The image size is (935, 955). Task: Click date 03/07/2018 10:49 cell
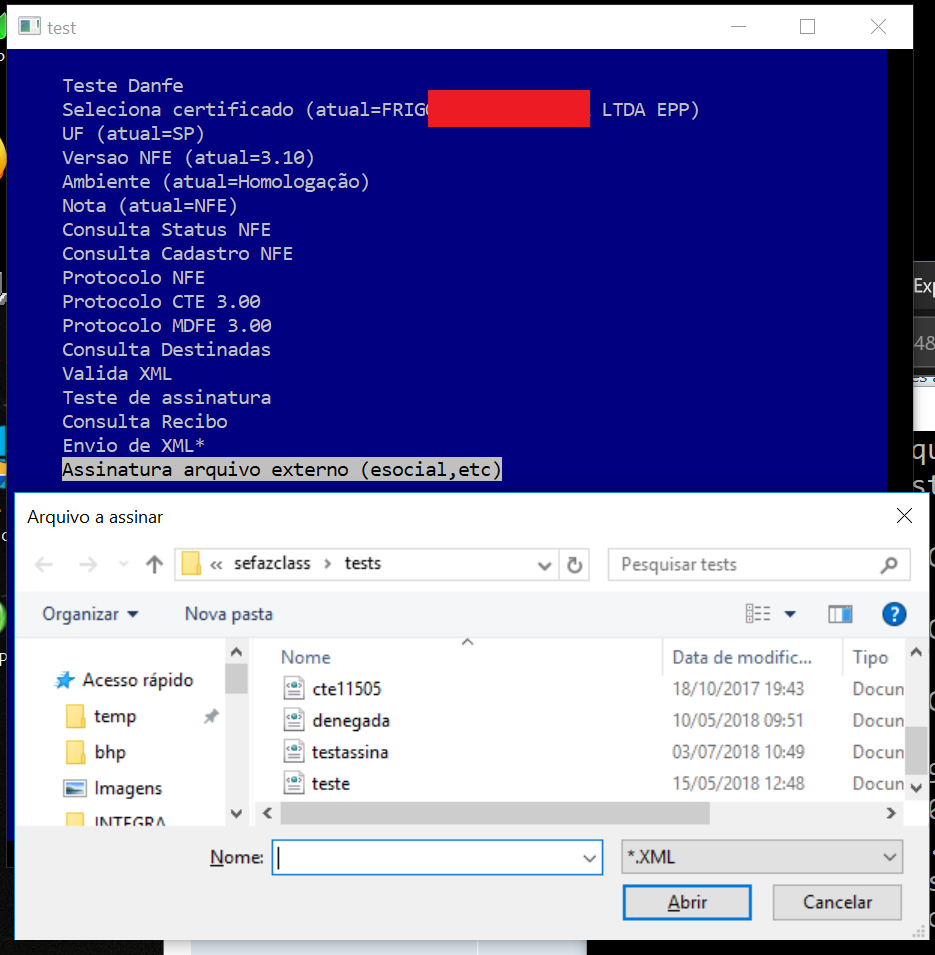(738, 752)
